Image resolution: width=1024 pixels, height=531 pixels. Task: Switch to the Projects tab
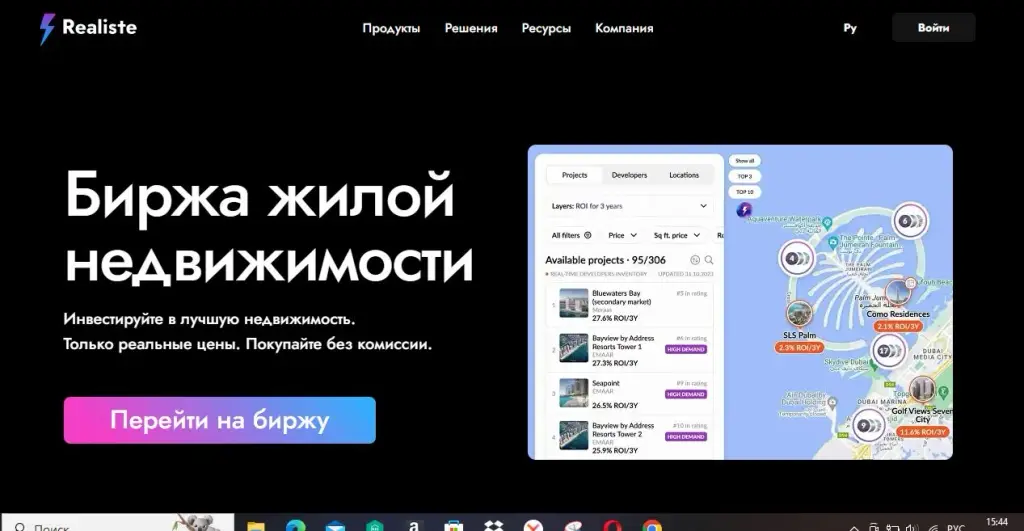tap(574, 175)
